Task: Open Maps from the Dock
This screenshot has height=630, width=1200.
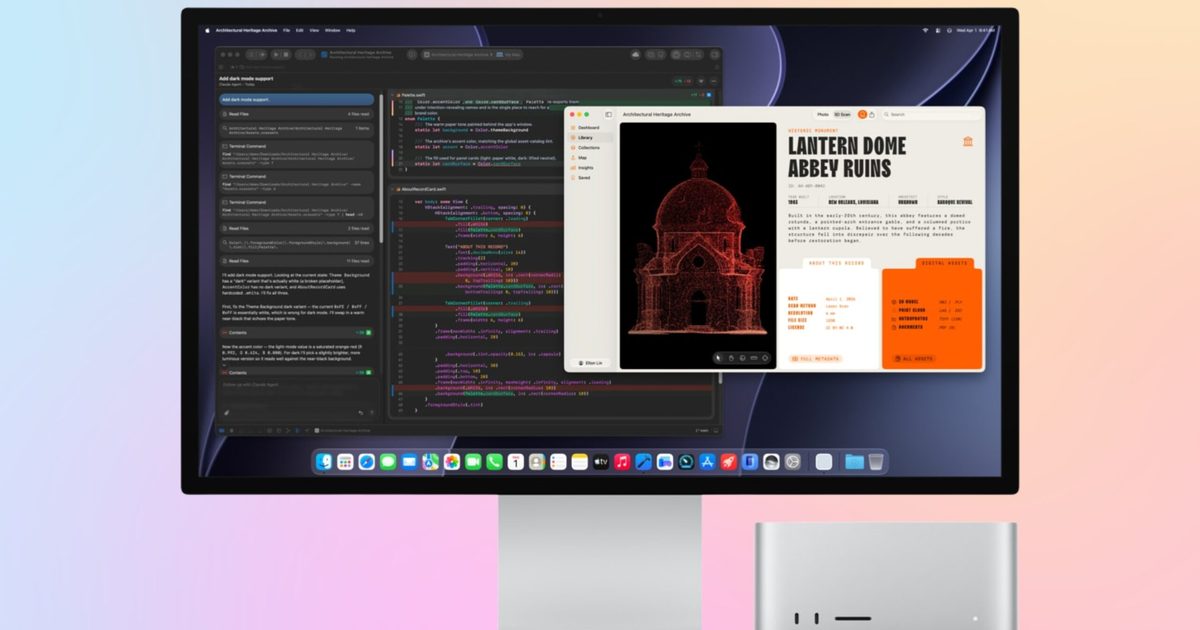Action: click(430, 462)
